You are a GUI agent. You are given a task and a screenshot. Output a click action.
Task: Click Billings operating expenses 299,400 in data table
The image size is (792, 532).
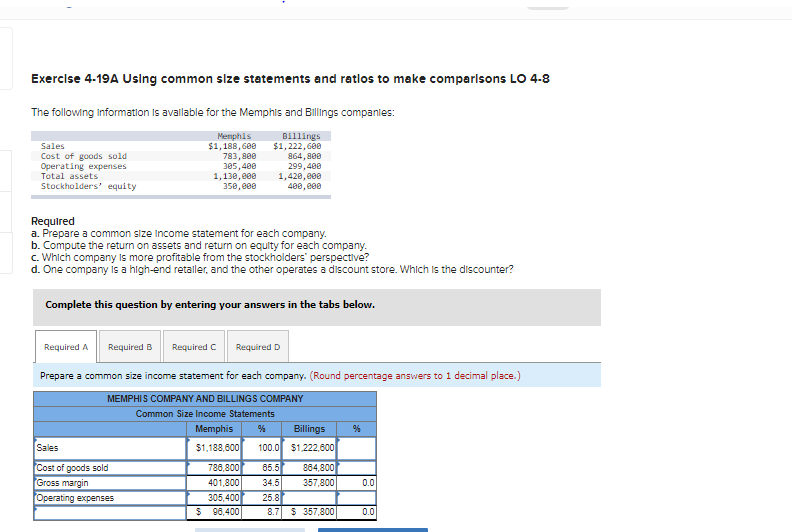304,166
